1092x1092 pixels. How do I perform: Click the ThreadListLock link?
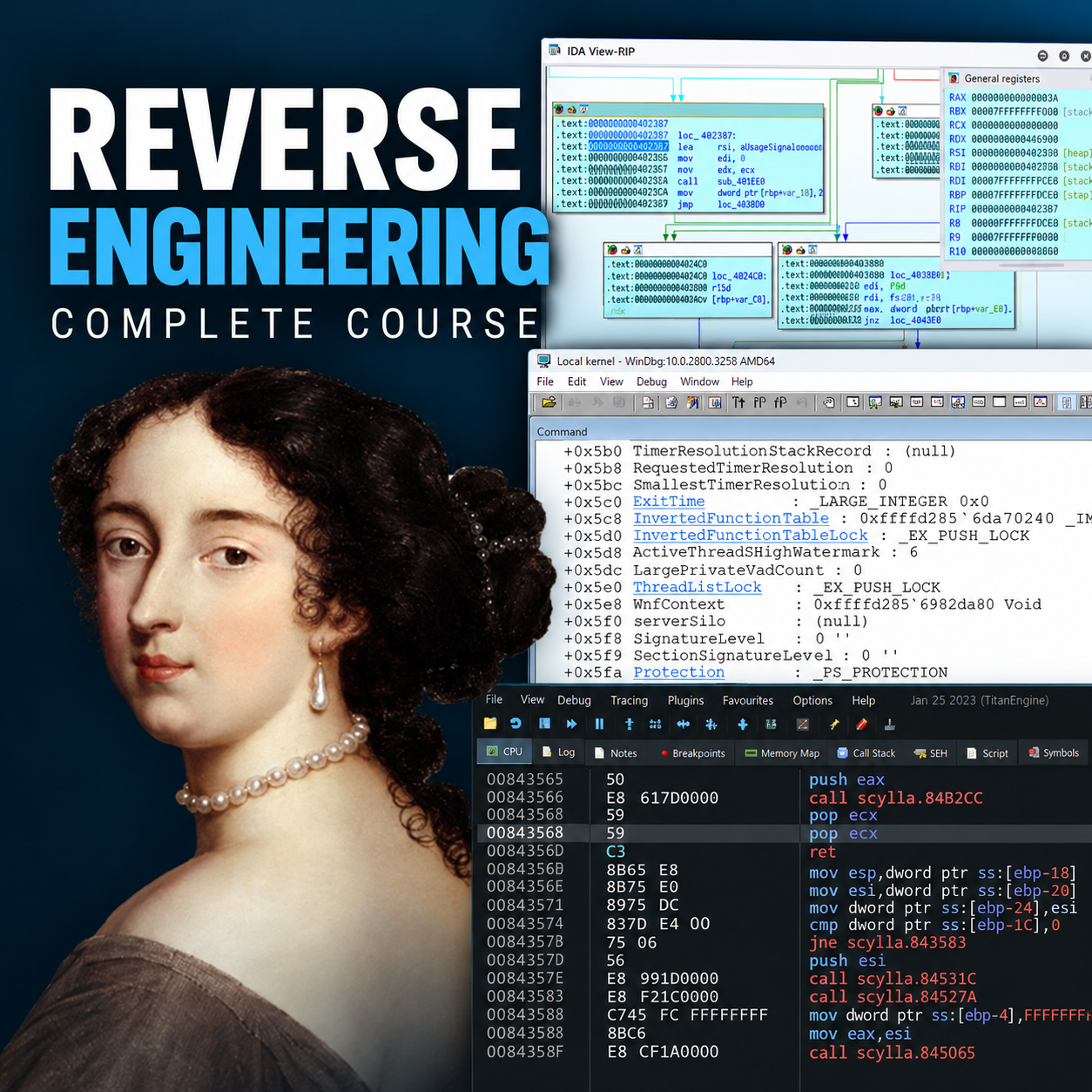tap(698, 587)
